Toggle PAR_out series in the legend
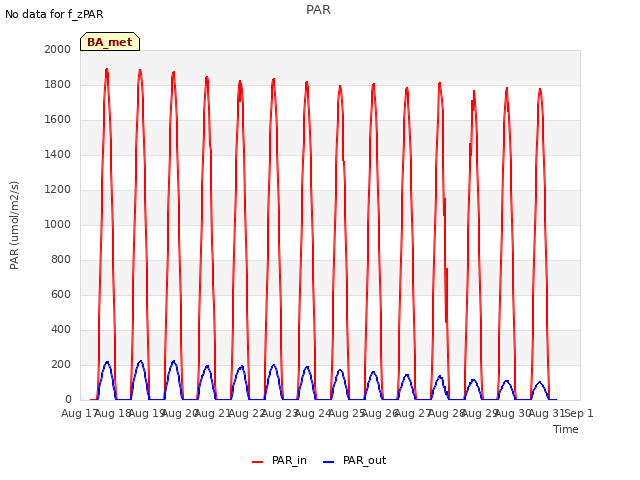The height and width of the screenshot is (480, 640). pos(364,460)
